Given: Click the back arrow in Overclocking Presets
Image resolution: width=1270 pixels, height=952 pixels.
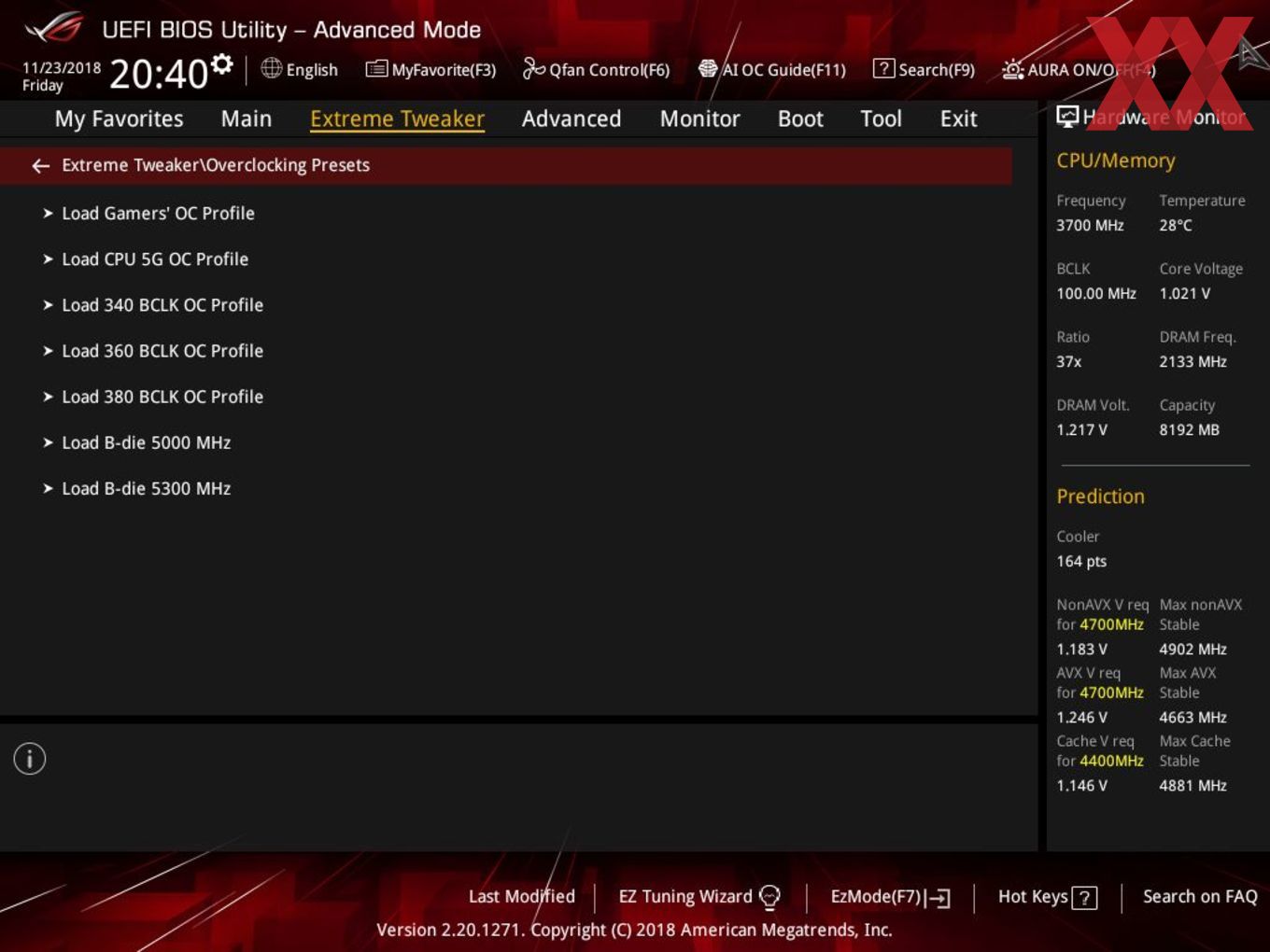Looking at the screenshot, I should 40,165.
